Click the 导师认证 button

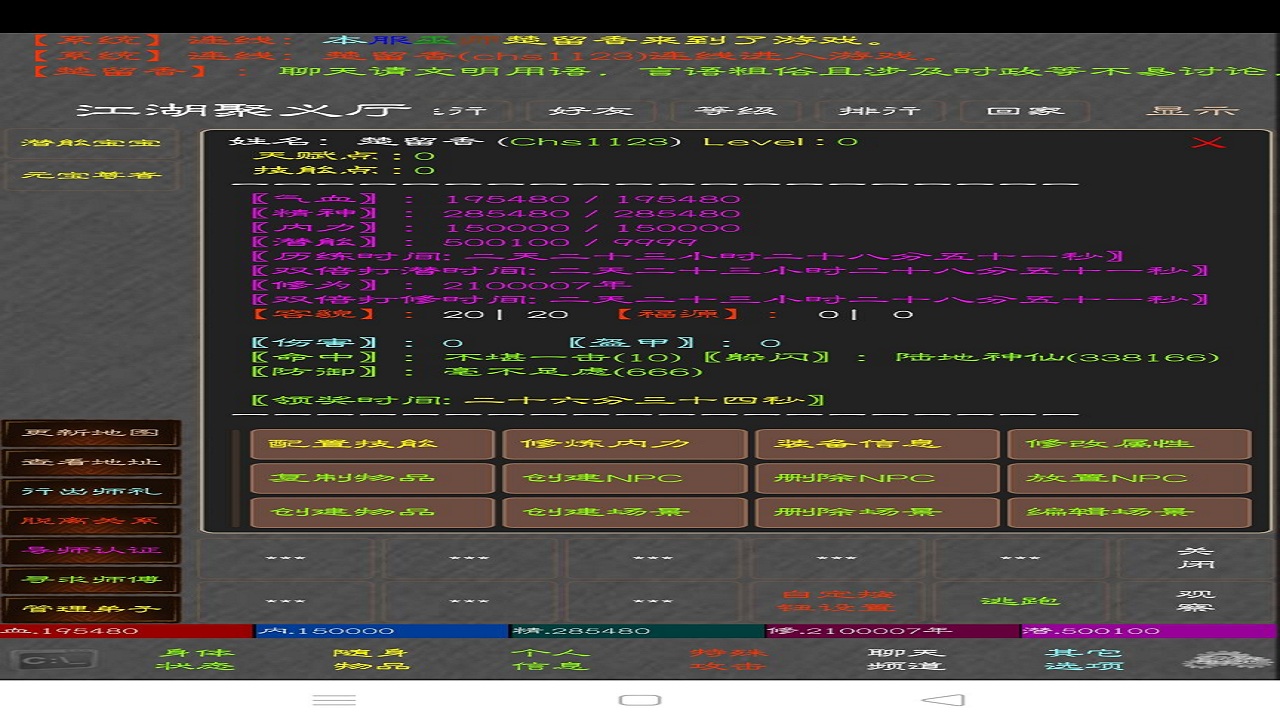pos(91,550)
